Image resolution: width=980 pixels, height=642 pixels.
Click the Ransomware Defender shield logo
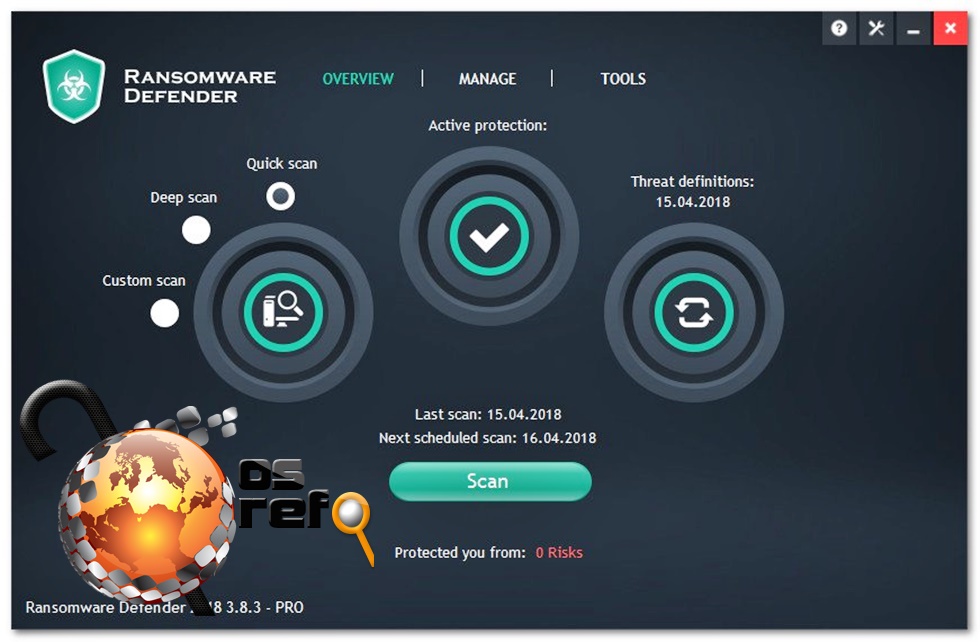[74, 86]
